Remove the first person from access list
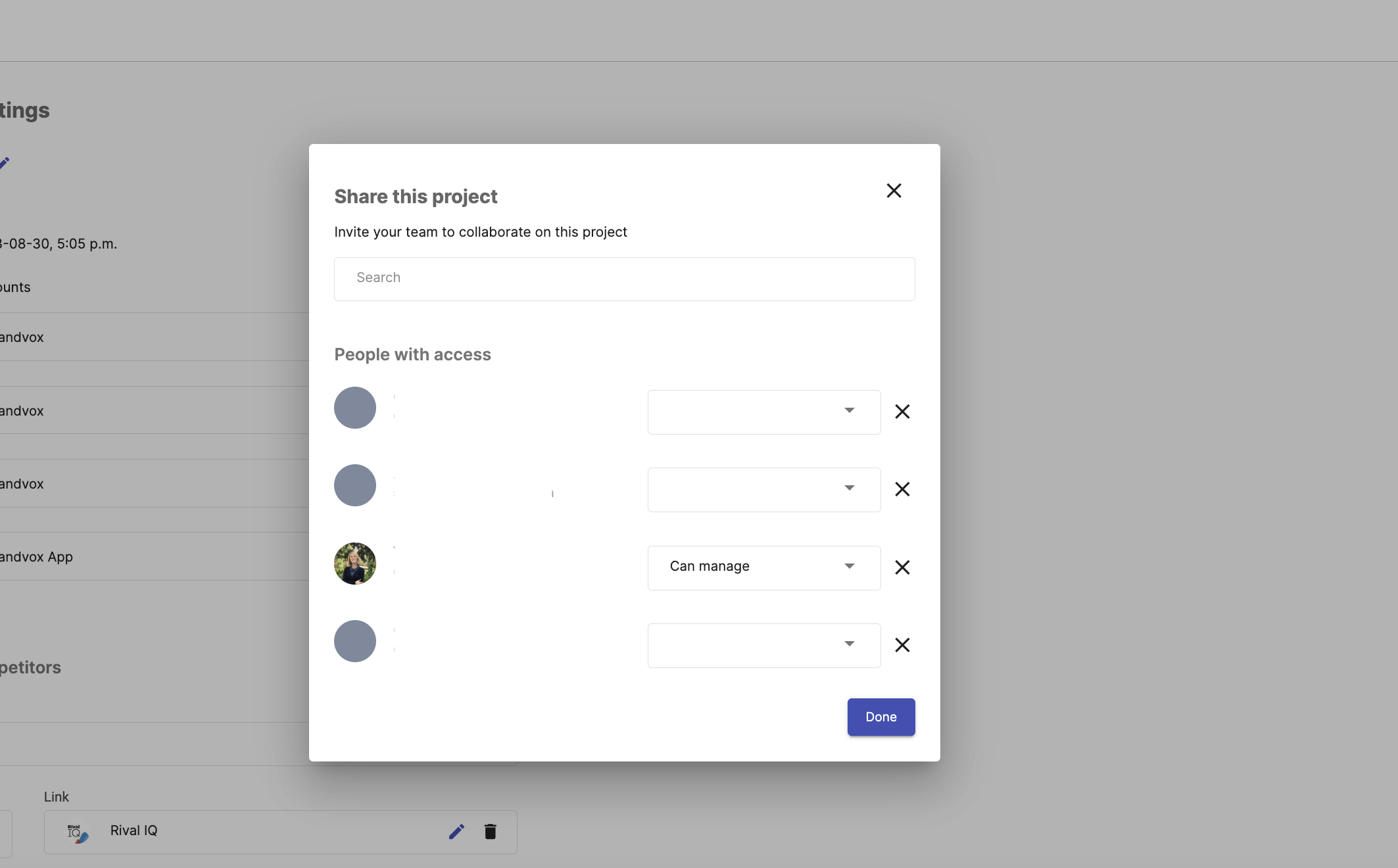 tap(902, 412)
